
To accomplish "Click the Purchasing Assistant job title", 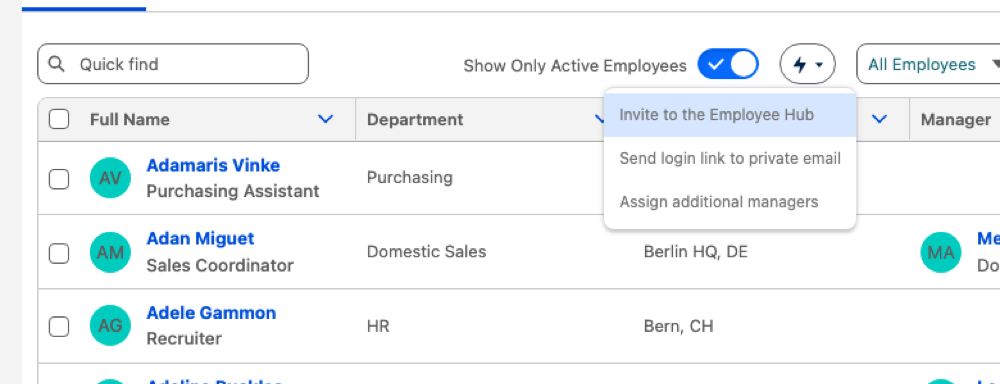I will coord(233,191).
